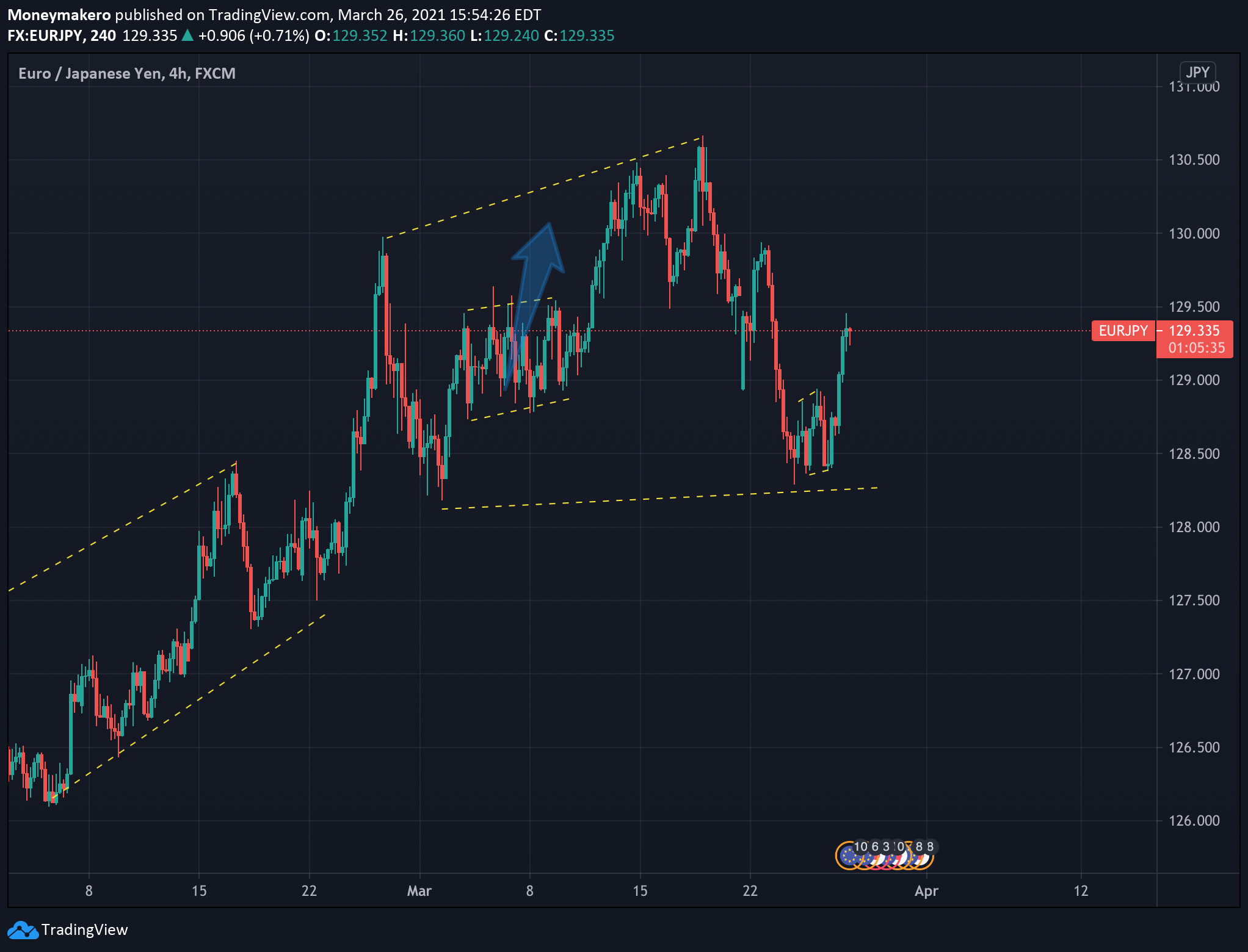The height and width of the screenshot is (952, 1248).
Task: Click the Apr label on time axis
Action: click(x=926, y=891)
